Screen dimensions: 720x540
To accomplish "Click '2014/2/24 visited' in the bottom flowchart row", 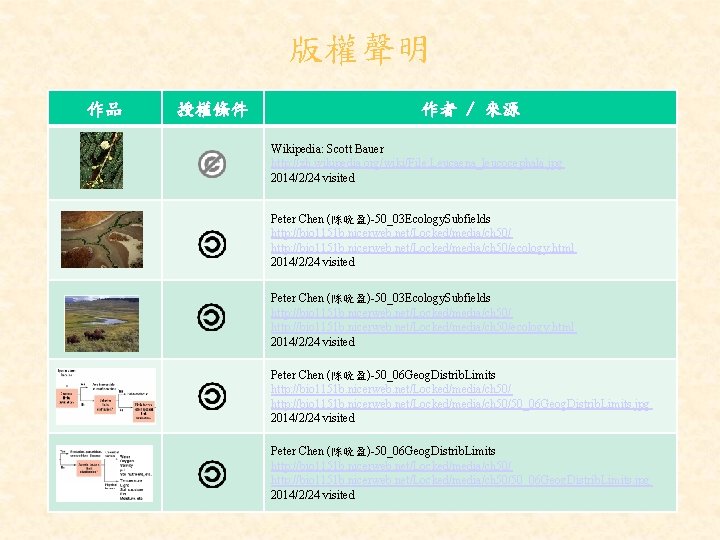I will [x=313, y=495].
